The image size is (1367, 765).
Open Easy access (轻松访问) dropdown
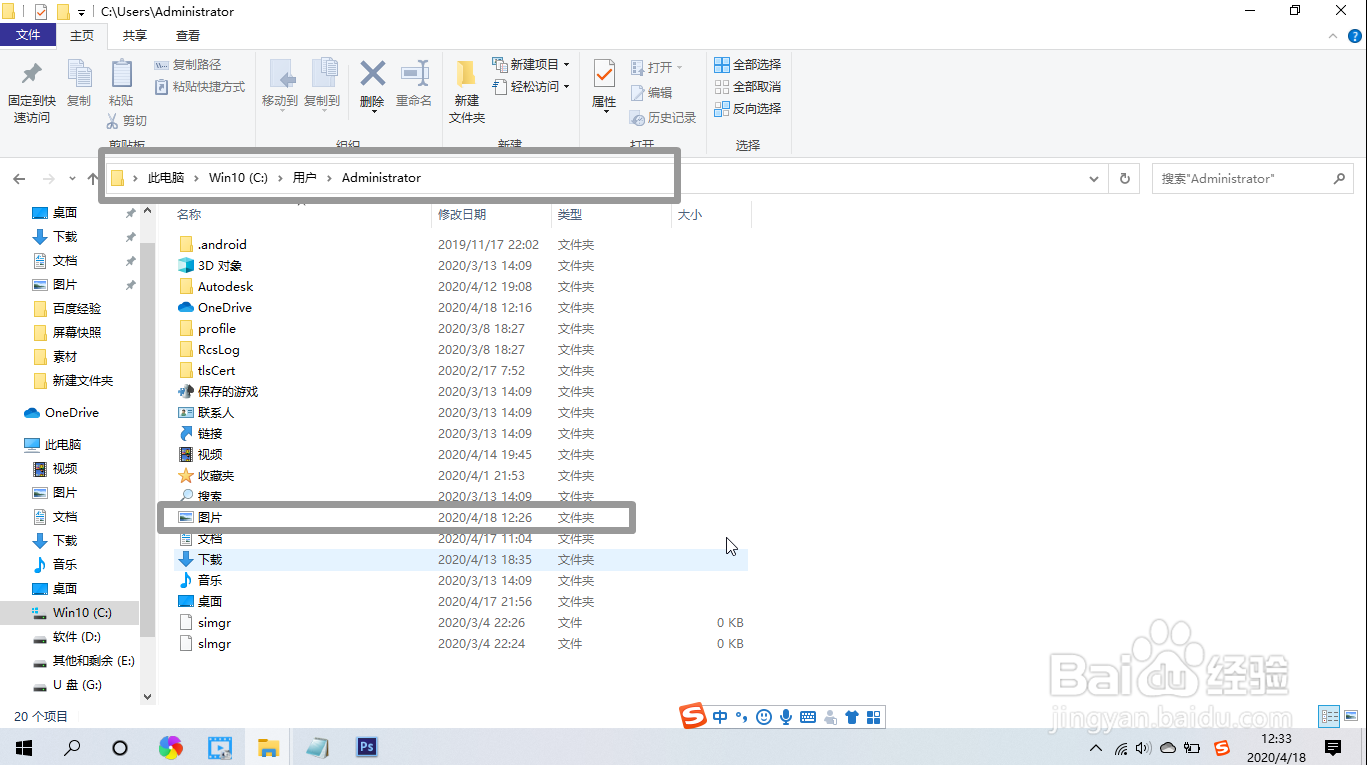pos(531,87)
